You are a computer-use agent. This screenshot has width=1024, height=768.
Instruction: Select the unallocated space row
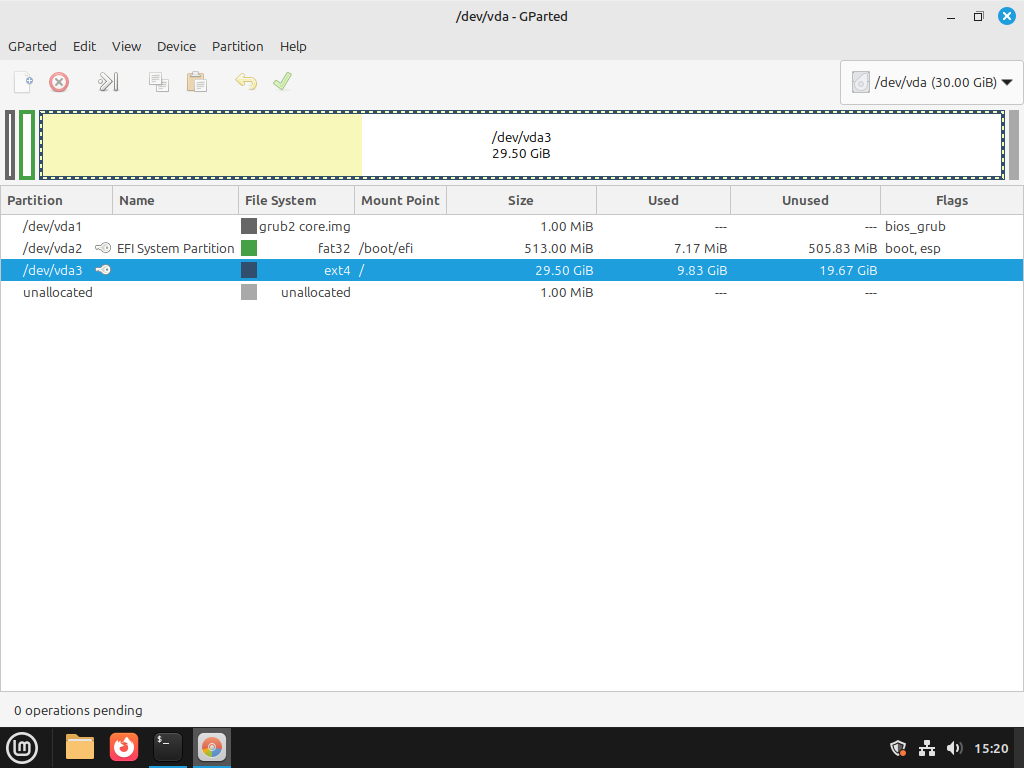58,292
